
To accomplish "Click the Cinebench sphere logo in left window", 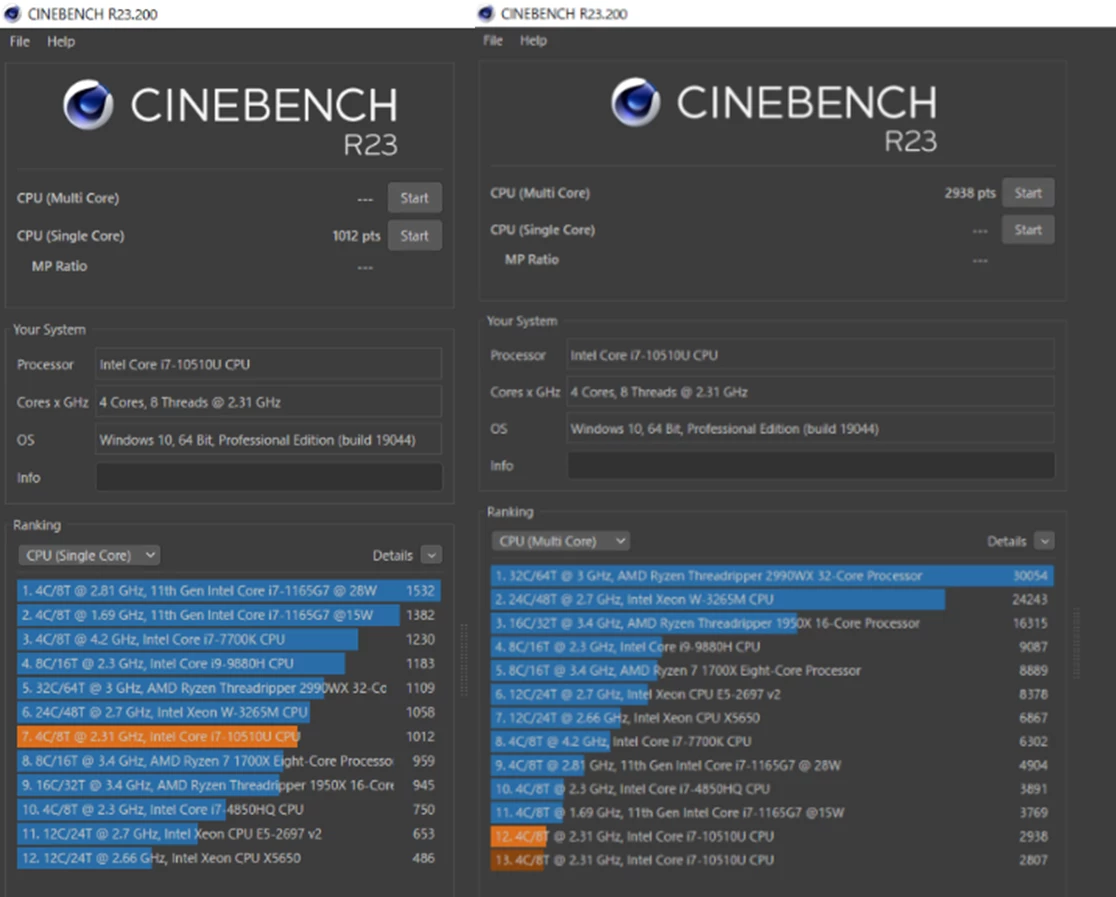I will click(88, 105).
